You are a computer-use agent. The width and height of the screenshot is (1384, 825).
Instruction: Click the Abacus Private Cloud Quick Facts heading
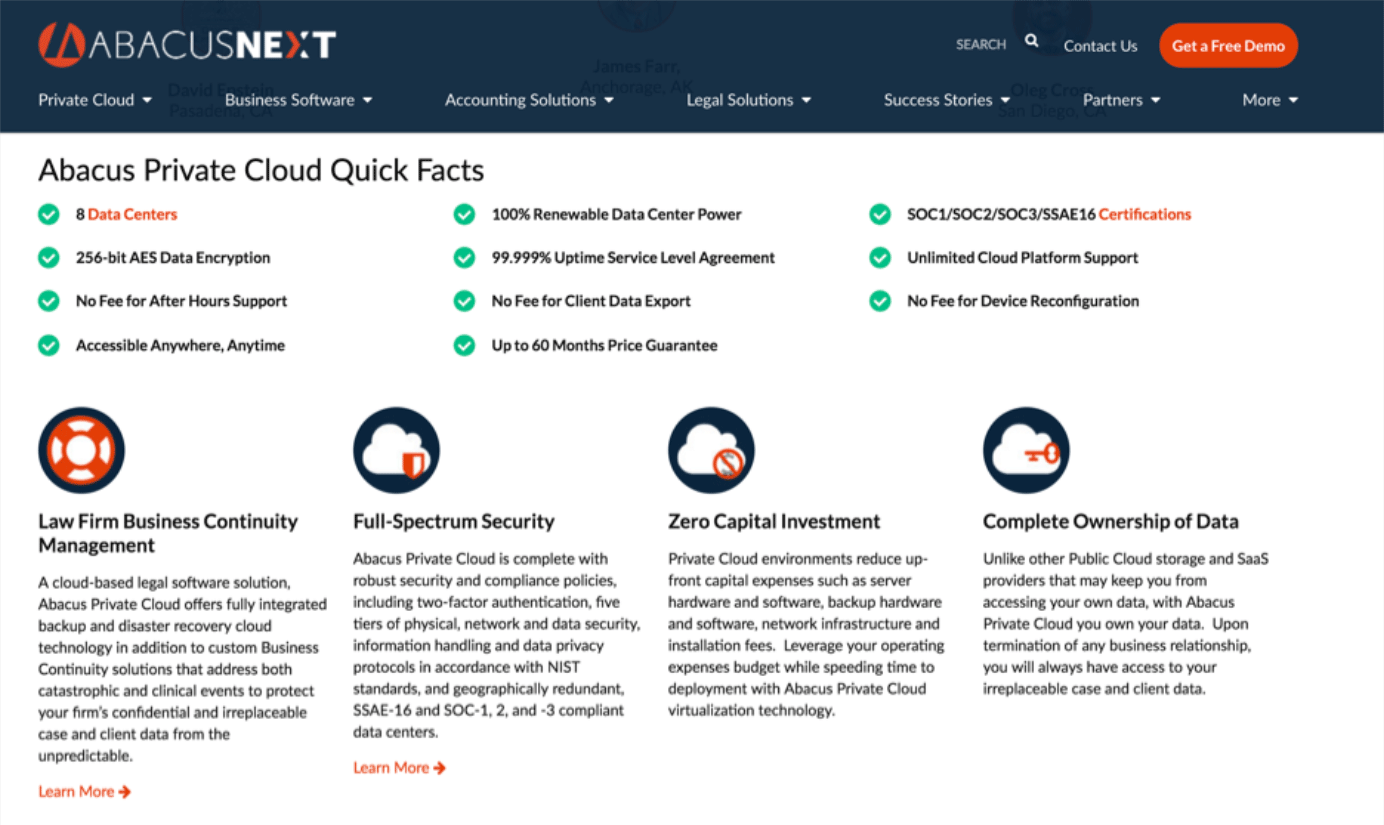point(261,170)
